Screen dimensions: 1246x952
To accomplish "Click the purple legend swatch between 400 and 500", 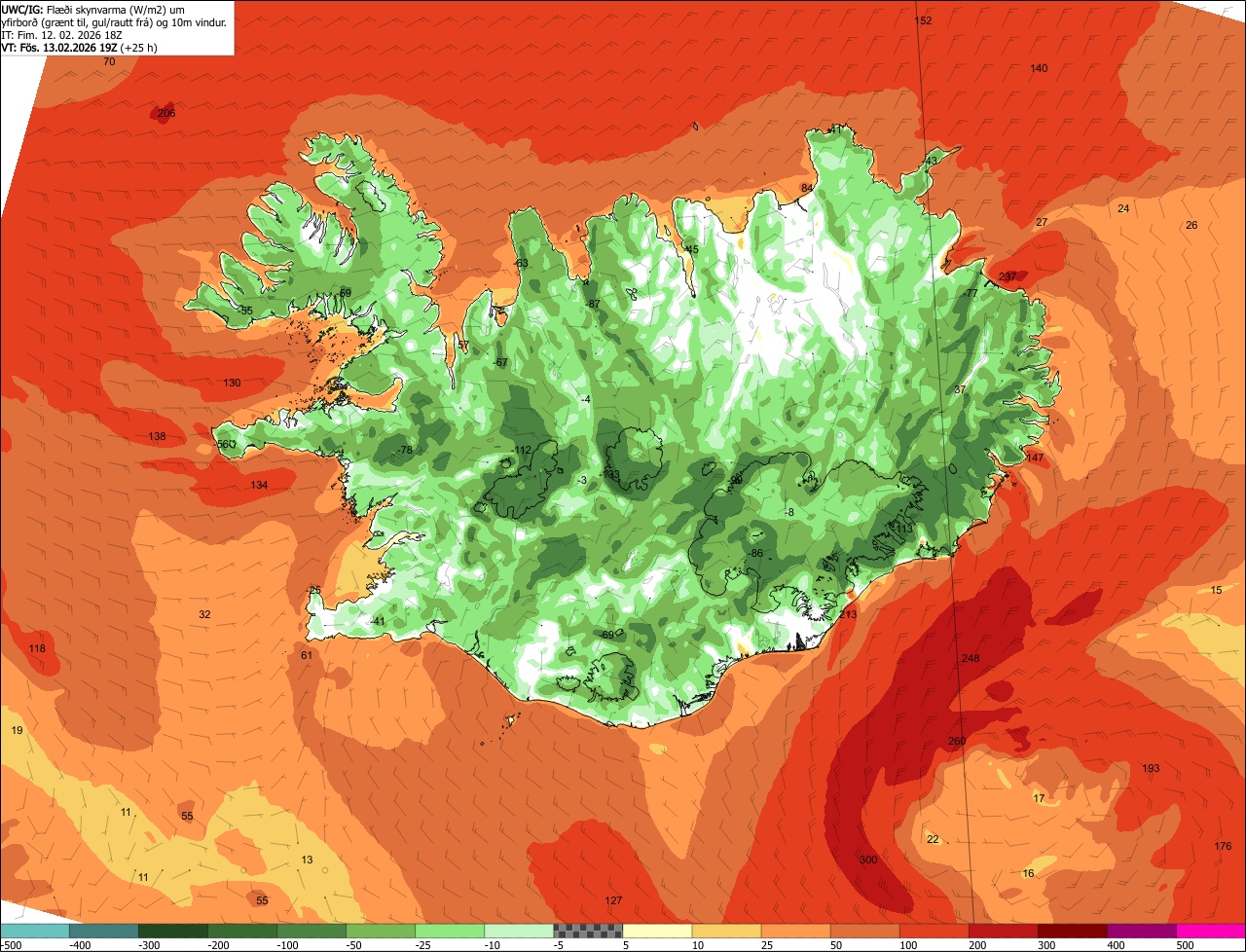I will point(1142,932).
